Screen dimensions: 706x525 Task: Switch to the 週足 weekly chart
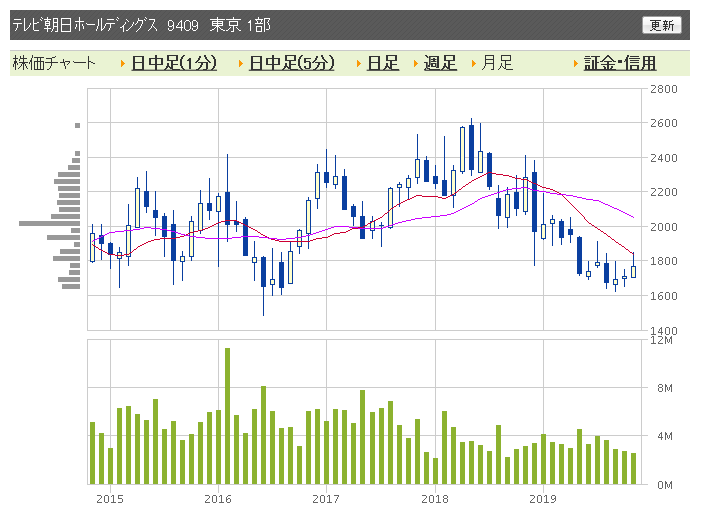(x=440, y=63)
